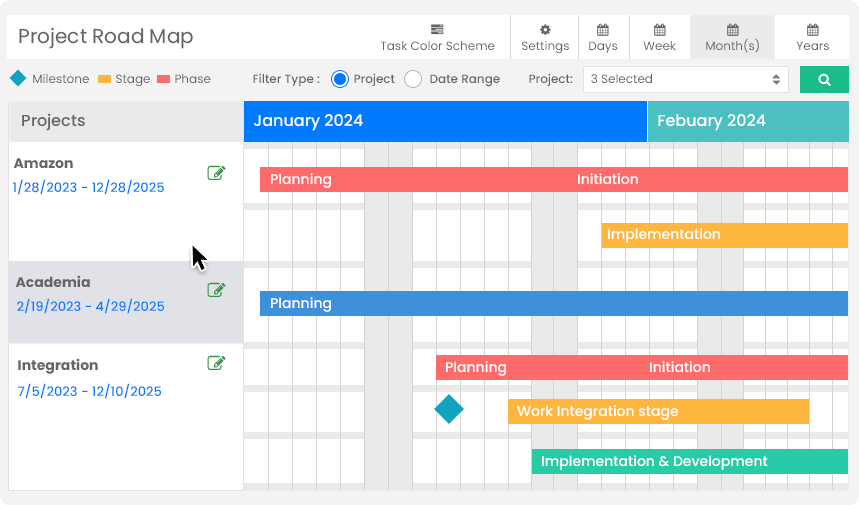The height and width of the screenshot is (505, 859).
Task: Open Amazon date range 1/28/2023 - 12/28/2025
Action: click(x=89, y=187)
